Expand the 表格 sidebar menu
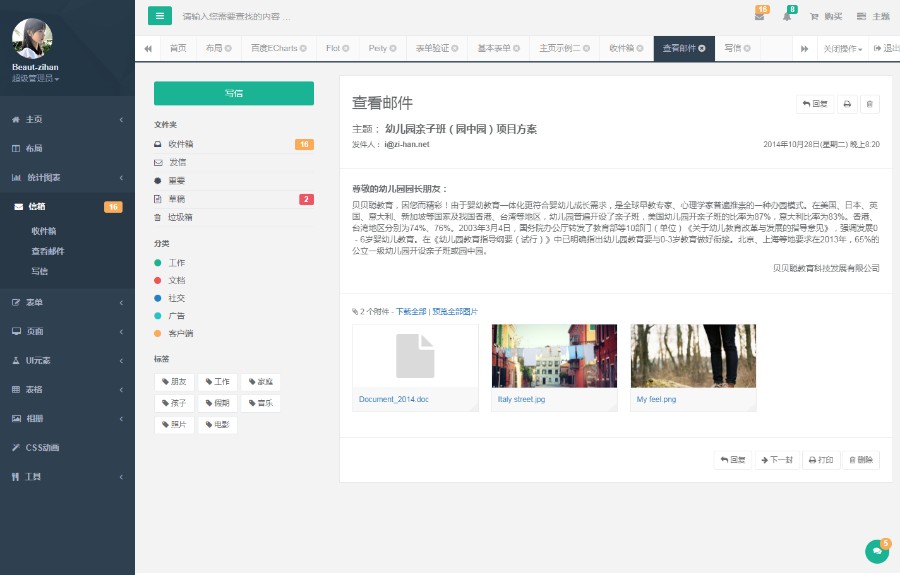Image resolution: width=900 pixels, height=575 pixels. (67, 389)
